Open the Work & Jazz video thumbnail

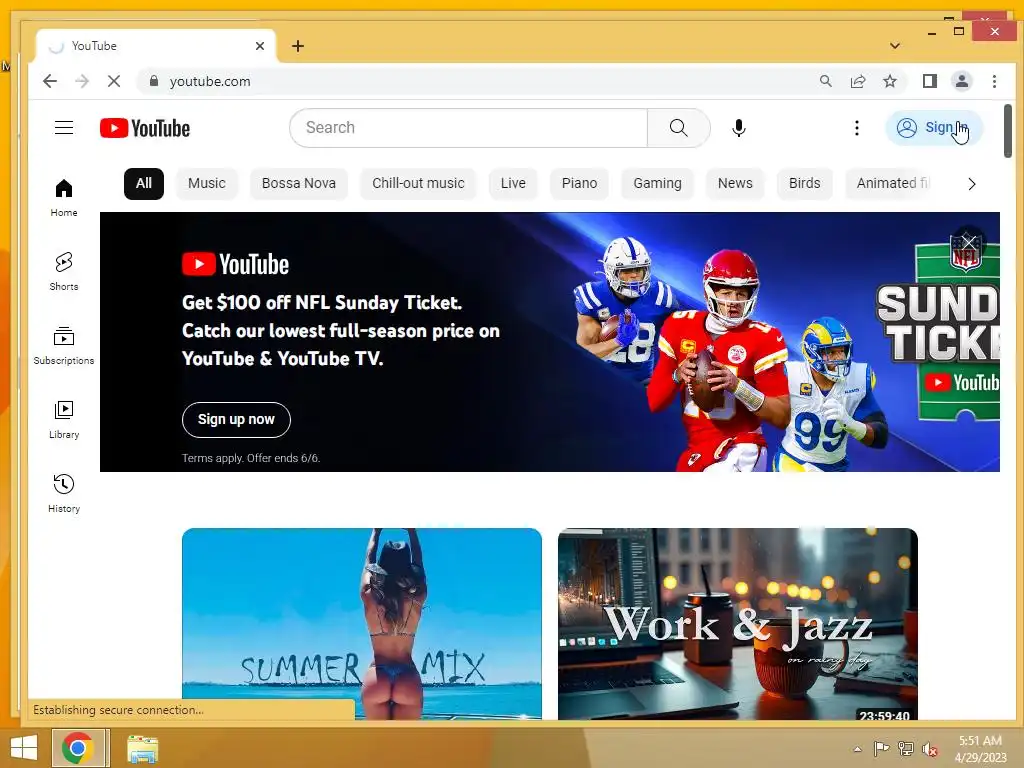[738, 624]
